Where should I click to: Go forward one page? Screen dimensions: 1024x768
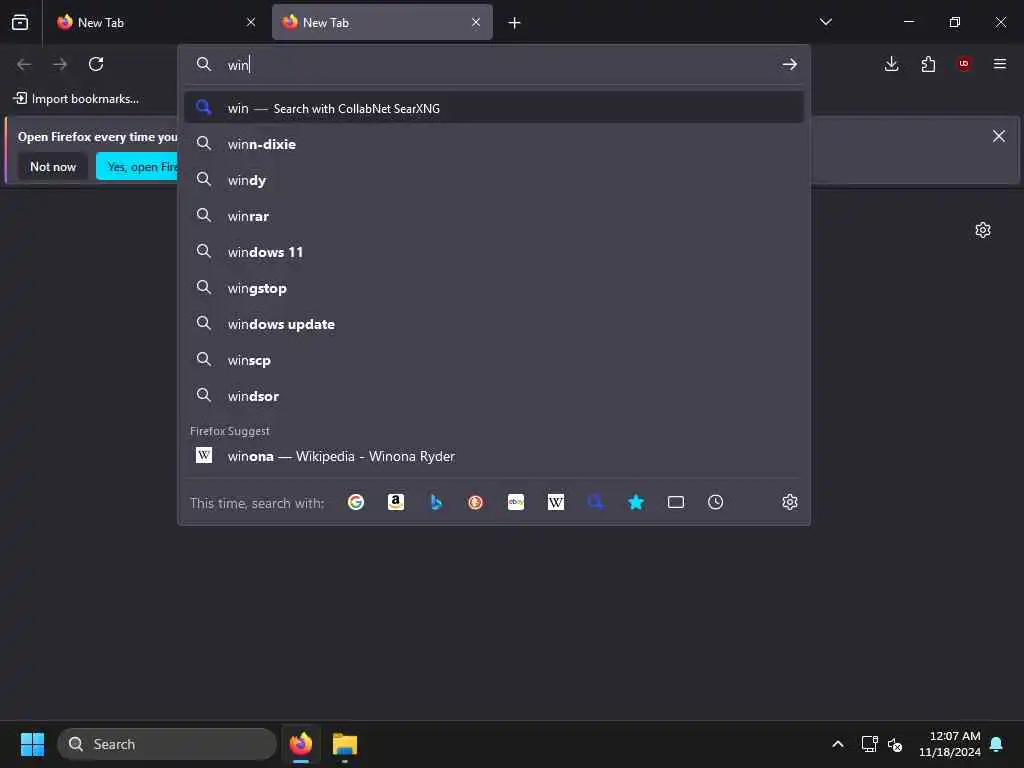(x=60, y=64)
